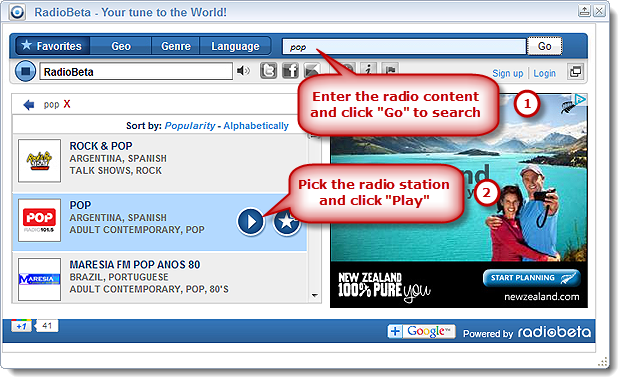Open the Favorites tab
This screenshot has height=384, width=625.
pos(52,46)
